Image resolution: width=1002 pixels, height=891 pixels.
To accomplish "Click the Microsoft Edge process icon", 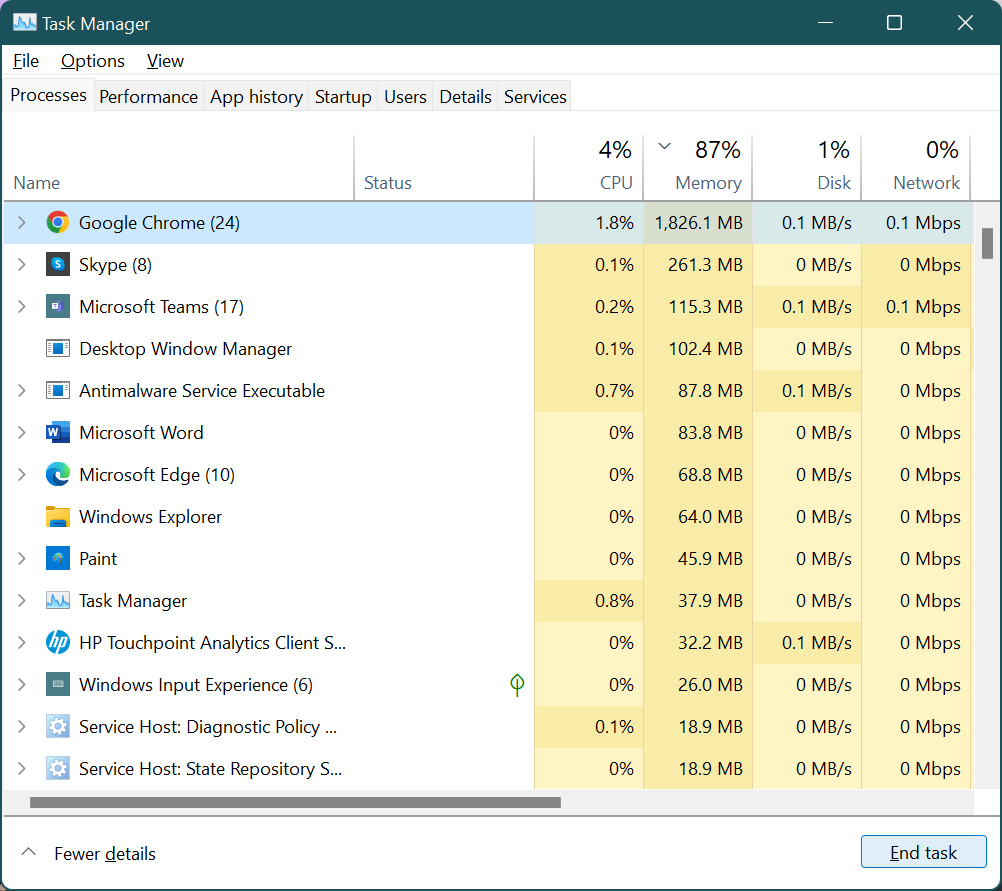I will pos(58,475).
